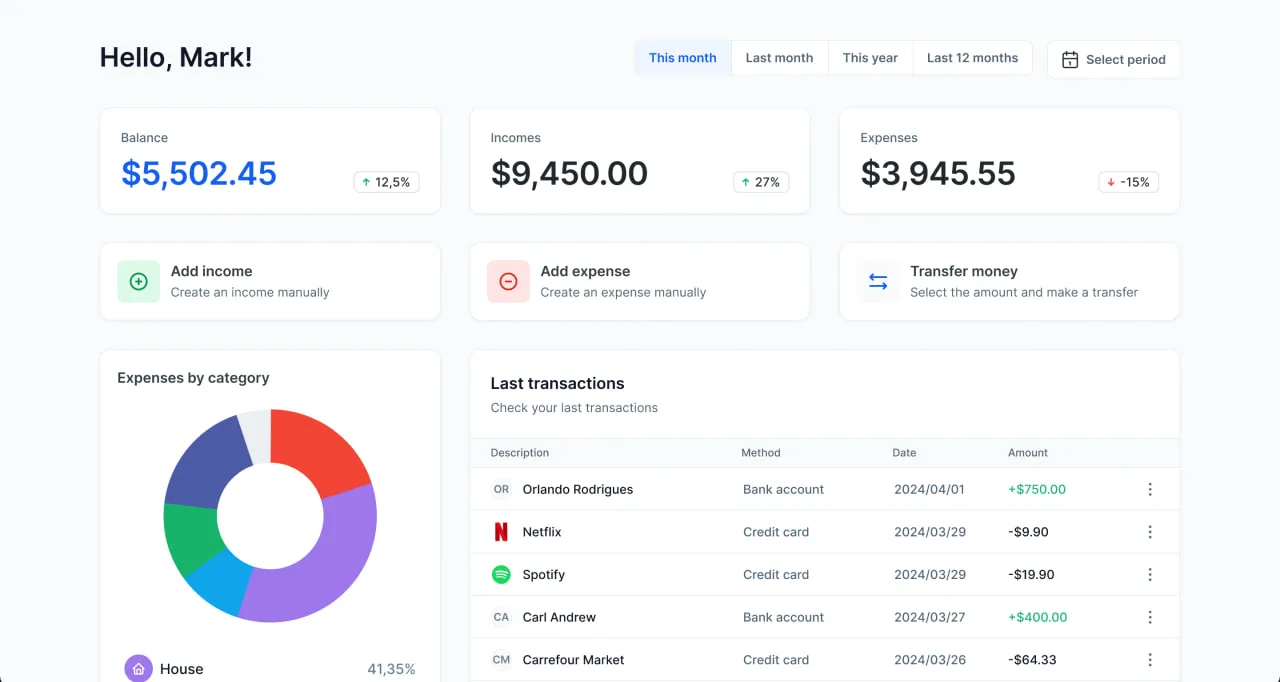Click the Incomes 27% up badge
Screen dimensions: 1280x682
[761, 182]
